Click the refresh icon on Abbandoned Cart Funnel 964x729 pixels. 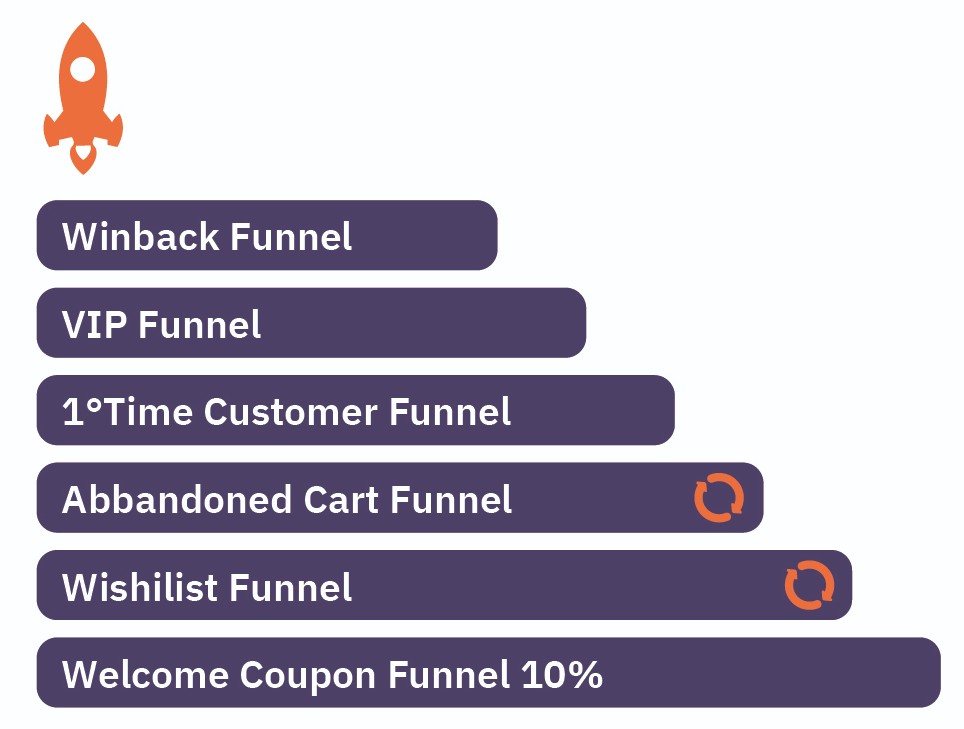click(x=719, y=497)
